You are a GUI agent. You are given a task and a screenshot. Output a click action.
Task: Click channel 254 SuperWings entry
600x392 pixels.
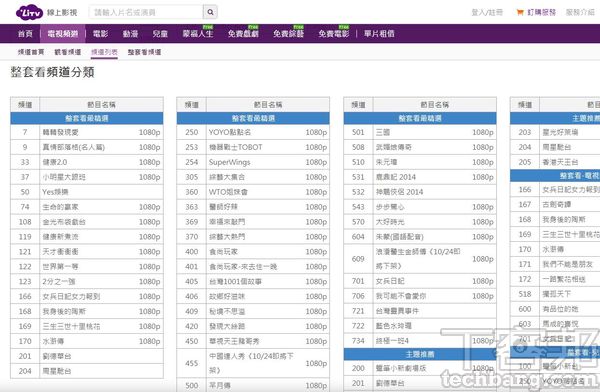click(253, 162)
